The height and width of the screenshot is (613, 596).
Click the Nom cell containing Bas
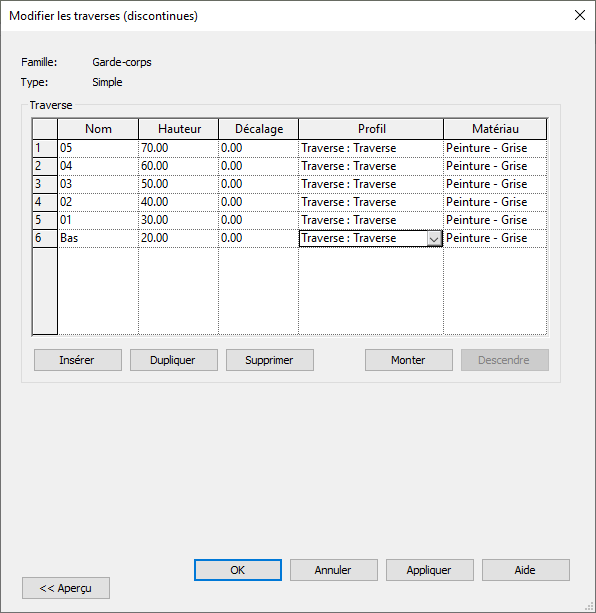(x=98, y=238)
